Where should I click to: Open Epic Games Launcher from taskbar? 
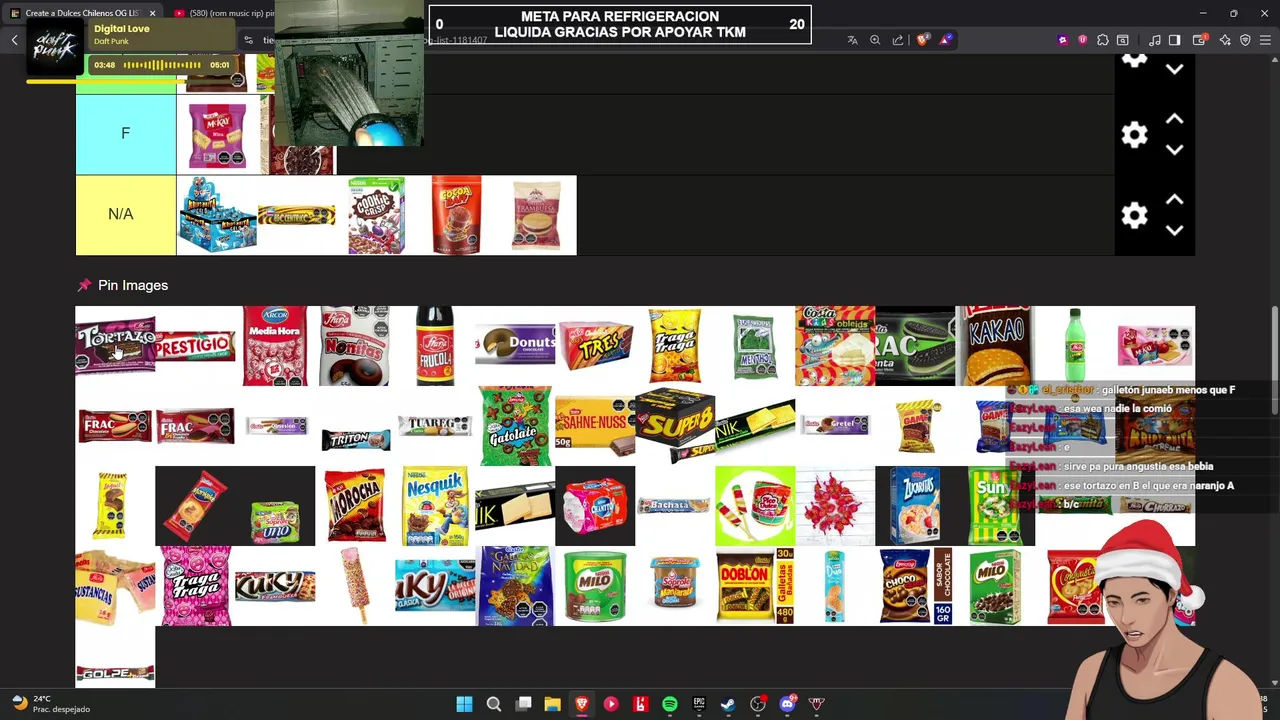coord(699,704)
